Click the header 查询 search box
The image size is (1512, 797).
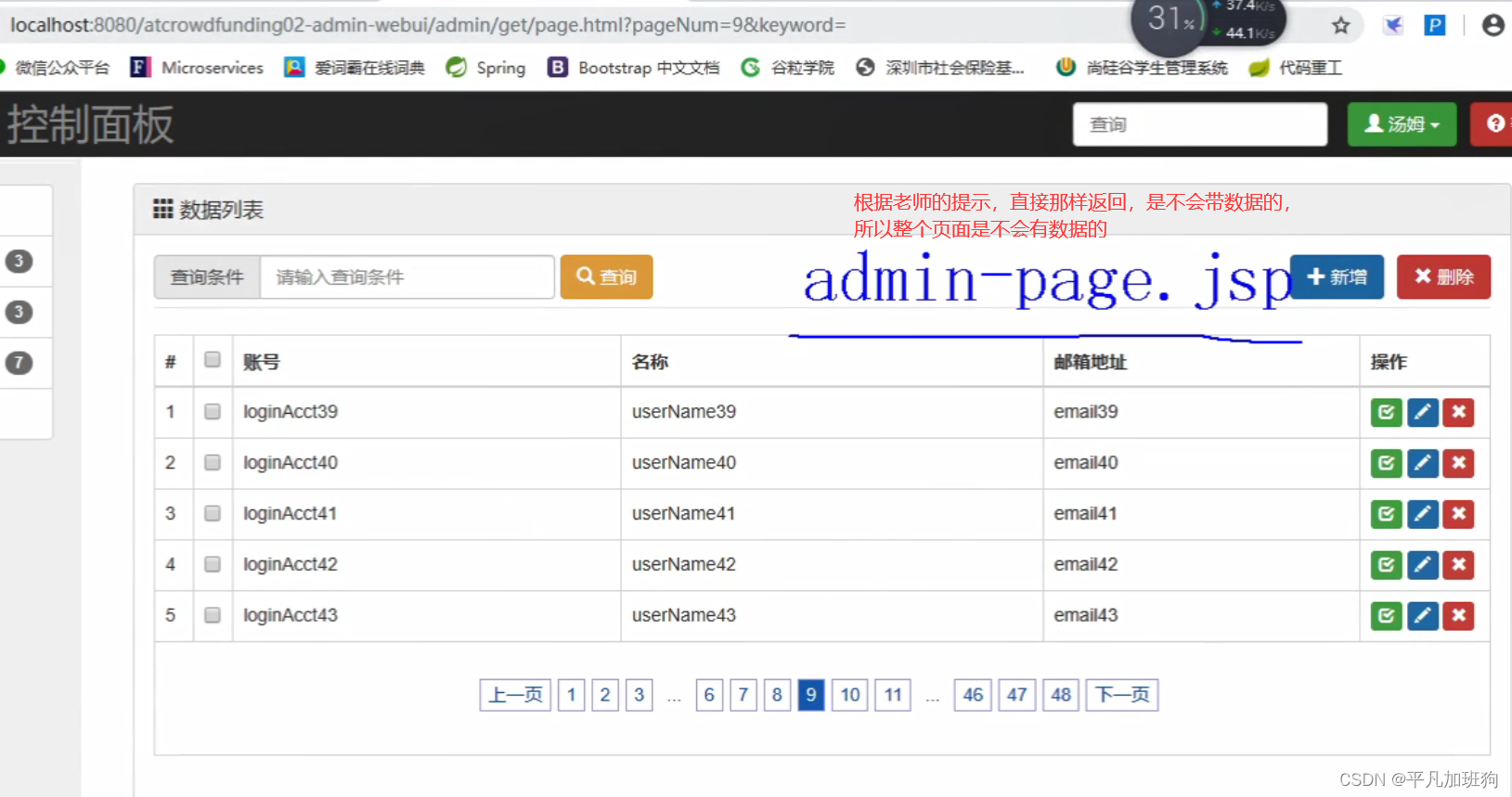pos(1200,124)
